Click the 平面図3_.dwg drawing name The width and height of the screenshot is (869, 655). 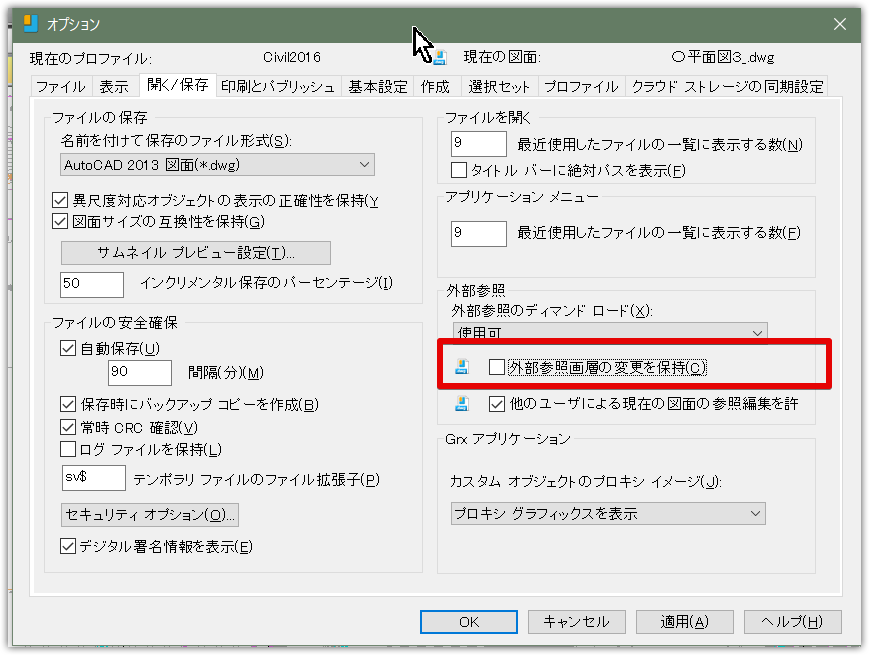pos(724,57)
